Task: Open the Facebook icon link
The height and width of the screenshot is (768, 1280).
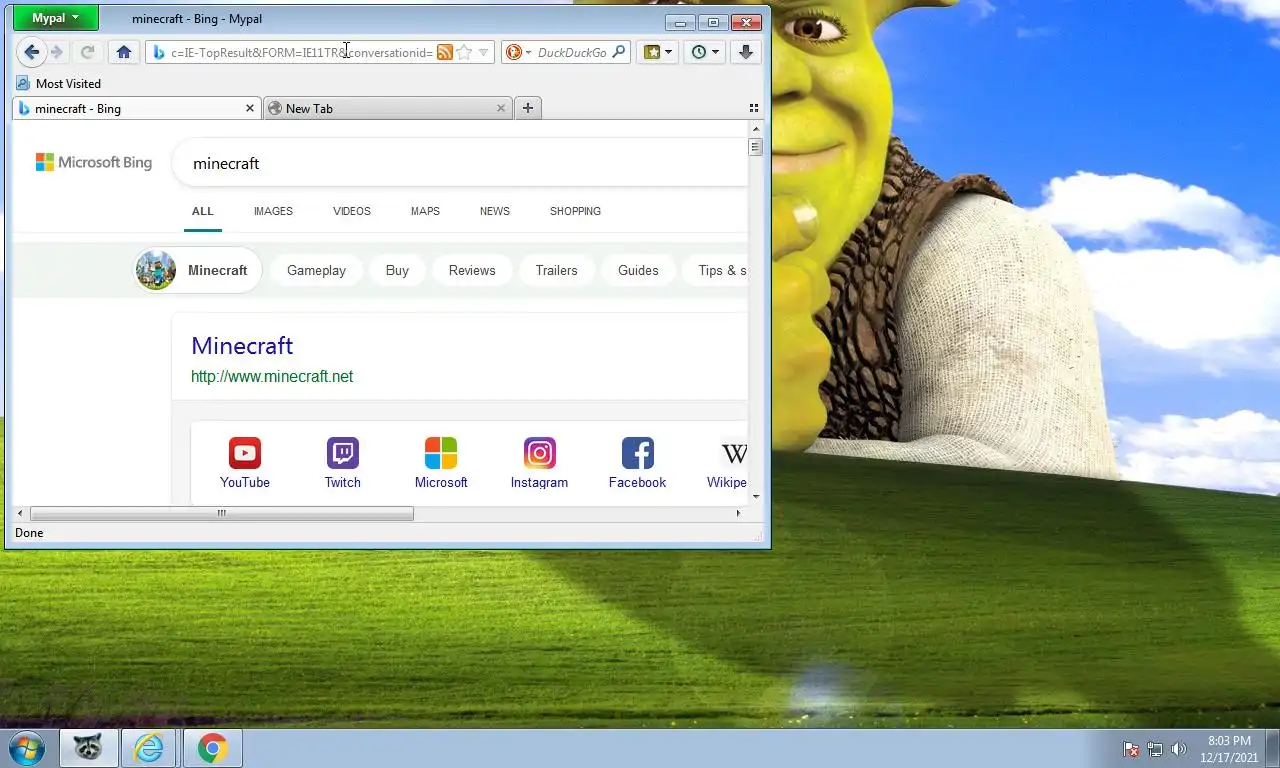Action: click(637, 463)
